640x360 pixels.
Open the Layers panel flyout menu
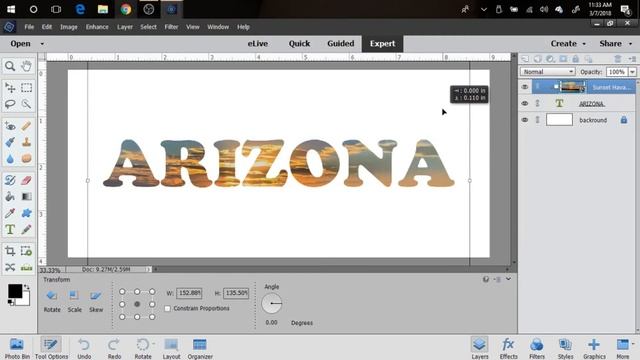coord(632,59)
